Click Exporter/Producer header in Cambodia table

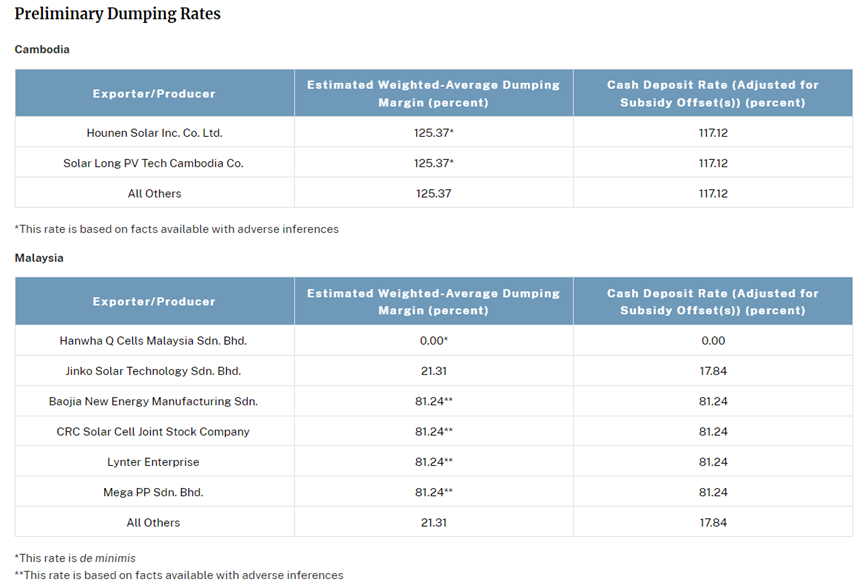pos(154,94)
